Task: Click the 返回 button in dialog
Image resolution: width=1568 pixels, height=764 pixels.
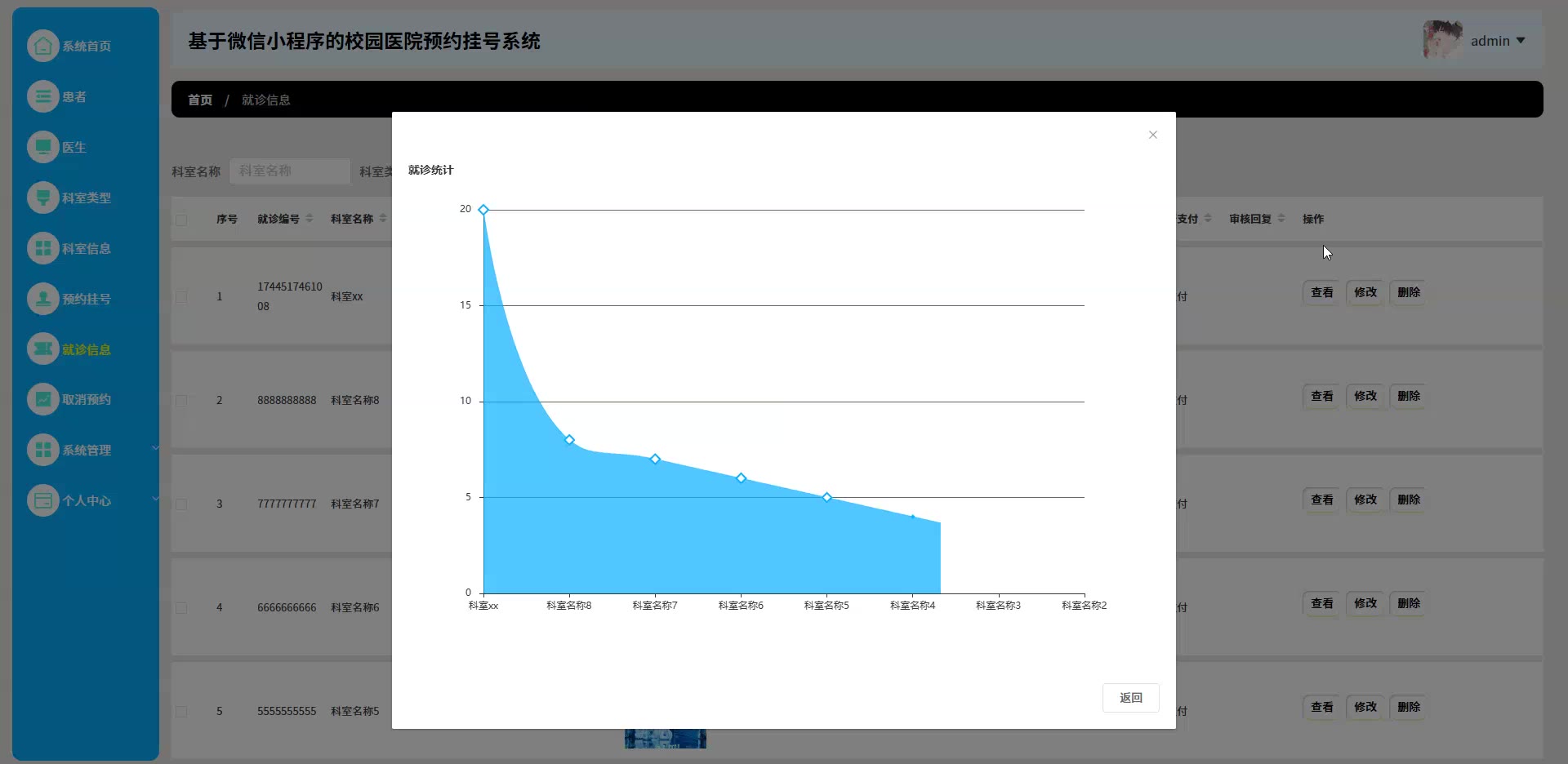Action: pyautogui.click(x=1131, y=698)
